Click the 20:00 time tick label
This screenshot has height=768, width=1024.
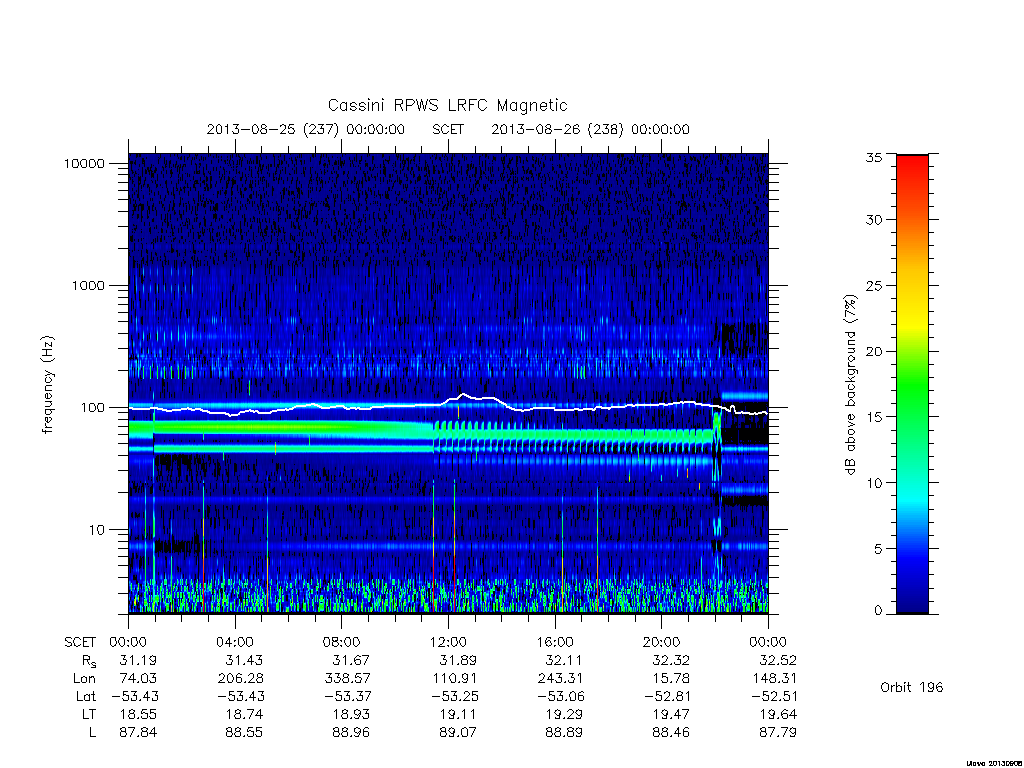(x=661, y=642)
